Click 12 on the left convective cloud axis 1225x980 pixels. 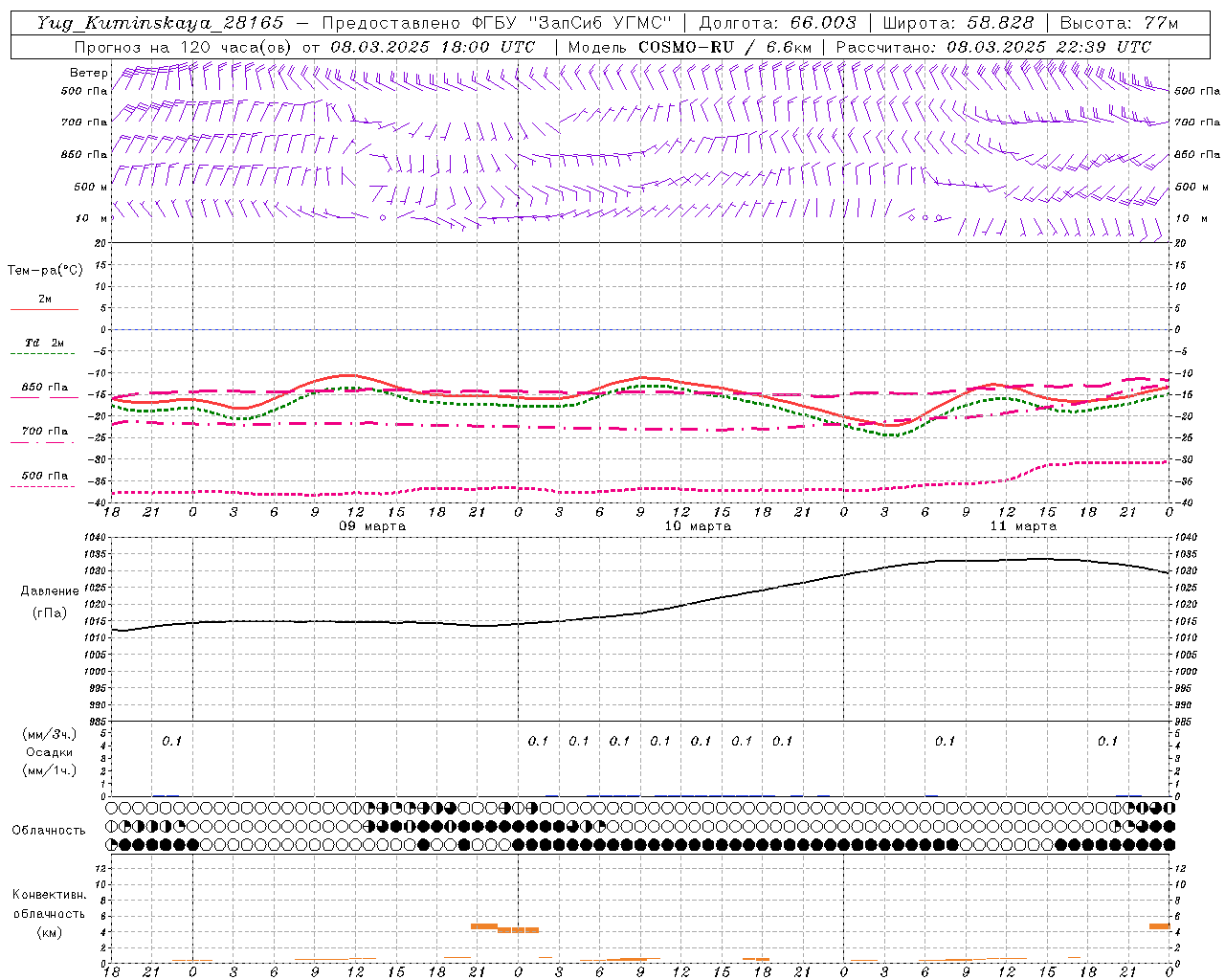tap(102, 868)
